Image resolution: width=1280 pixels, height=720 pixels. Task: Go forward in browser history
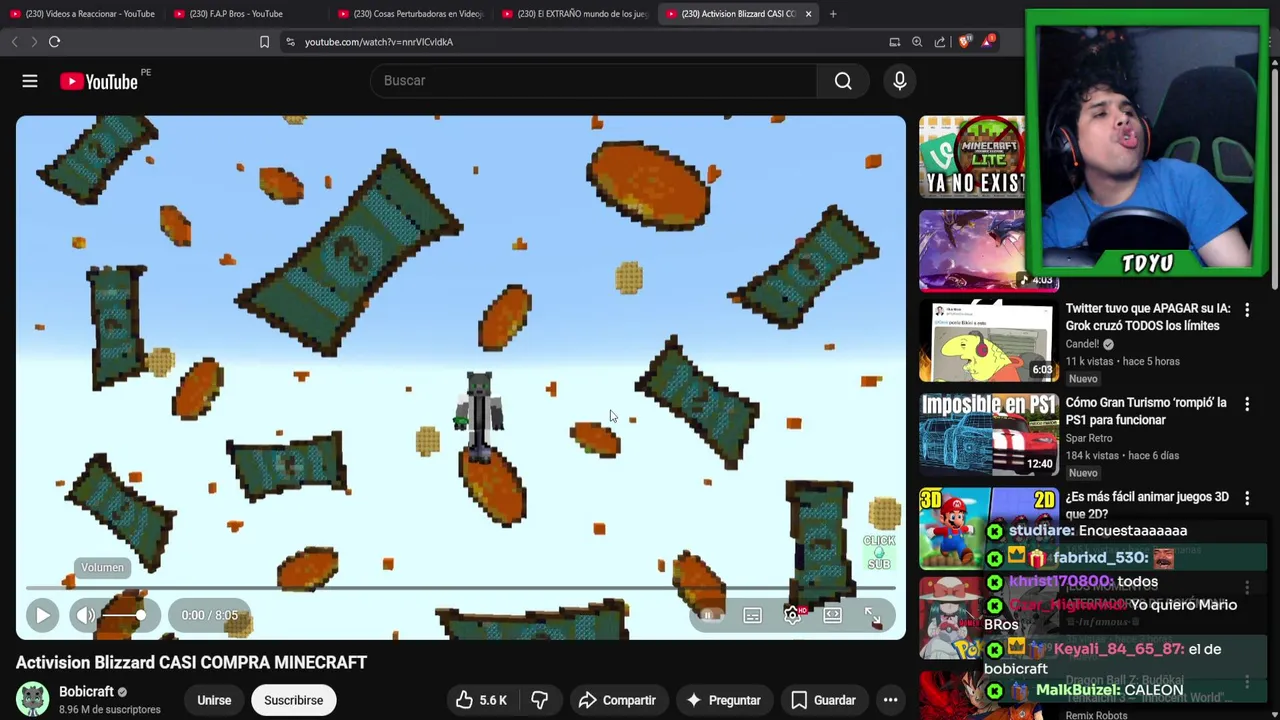34,42
